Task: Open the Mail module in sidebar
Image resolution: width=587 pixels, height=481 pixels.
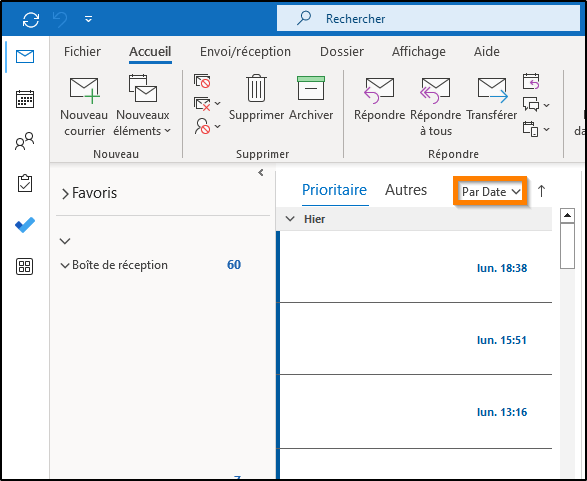Action: pyautogui.click(x=25, y=57)
